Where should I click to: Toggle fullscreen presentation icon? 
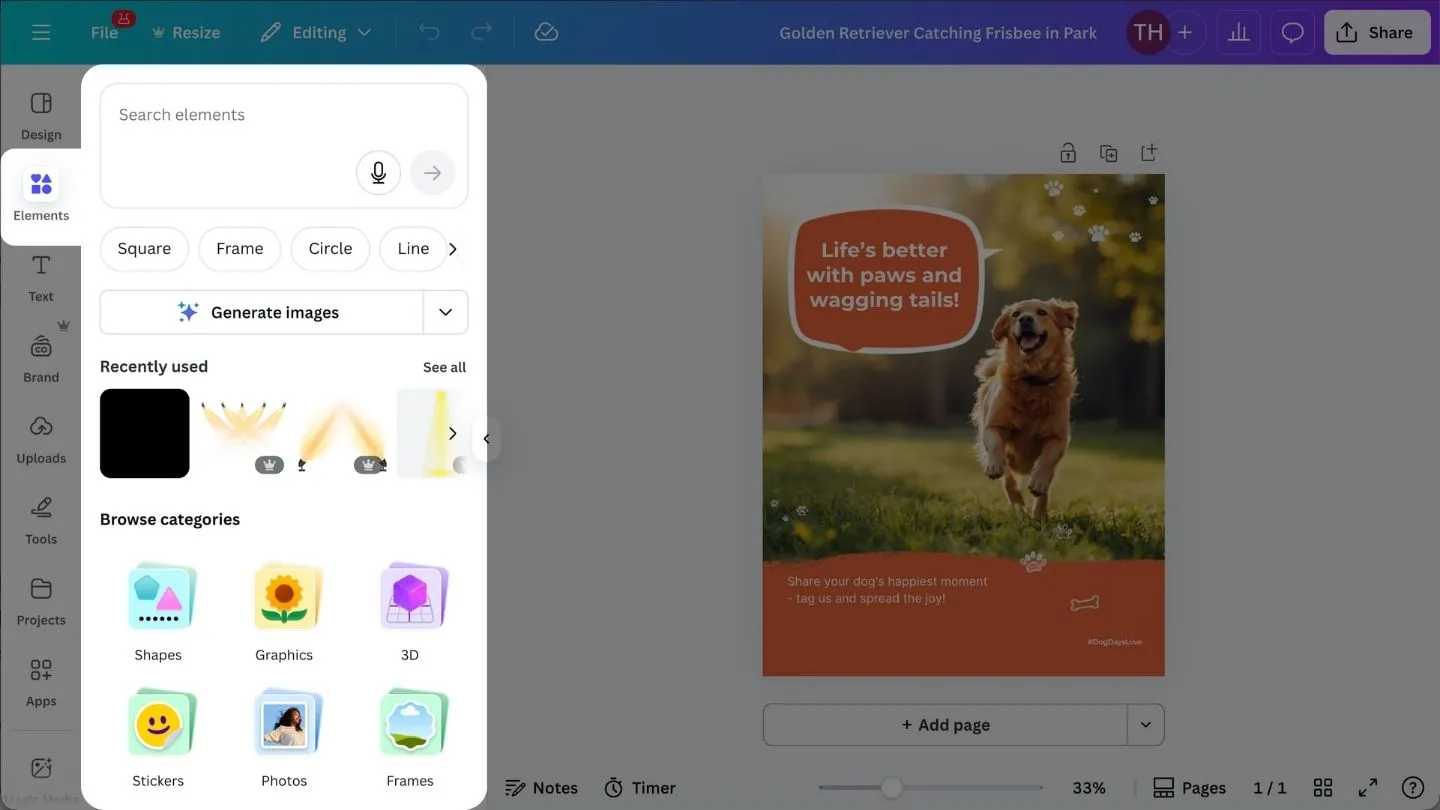(1367, 788)
